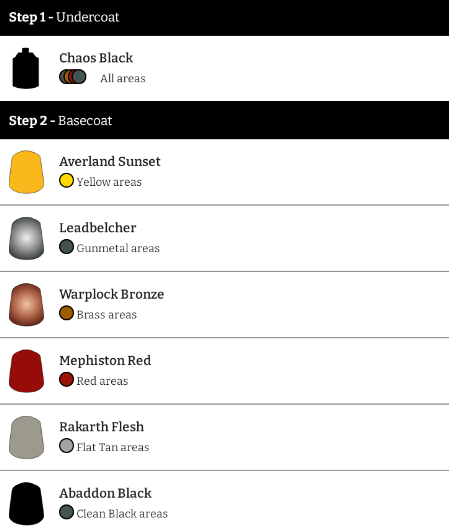Viewport: 449px width, 532px height.
Task: Open the Warplock Bronze paint name
Action: pos(111,294)
